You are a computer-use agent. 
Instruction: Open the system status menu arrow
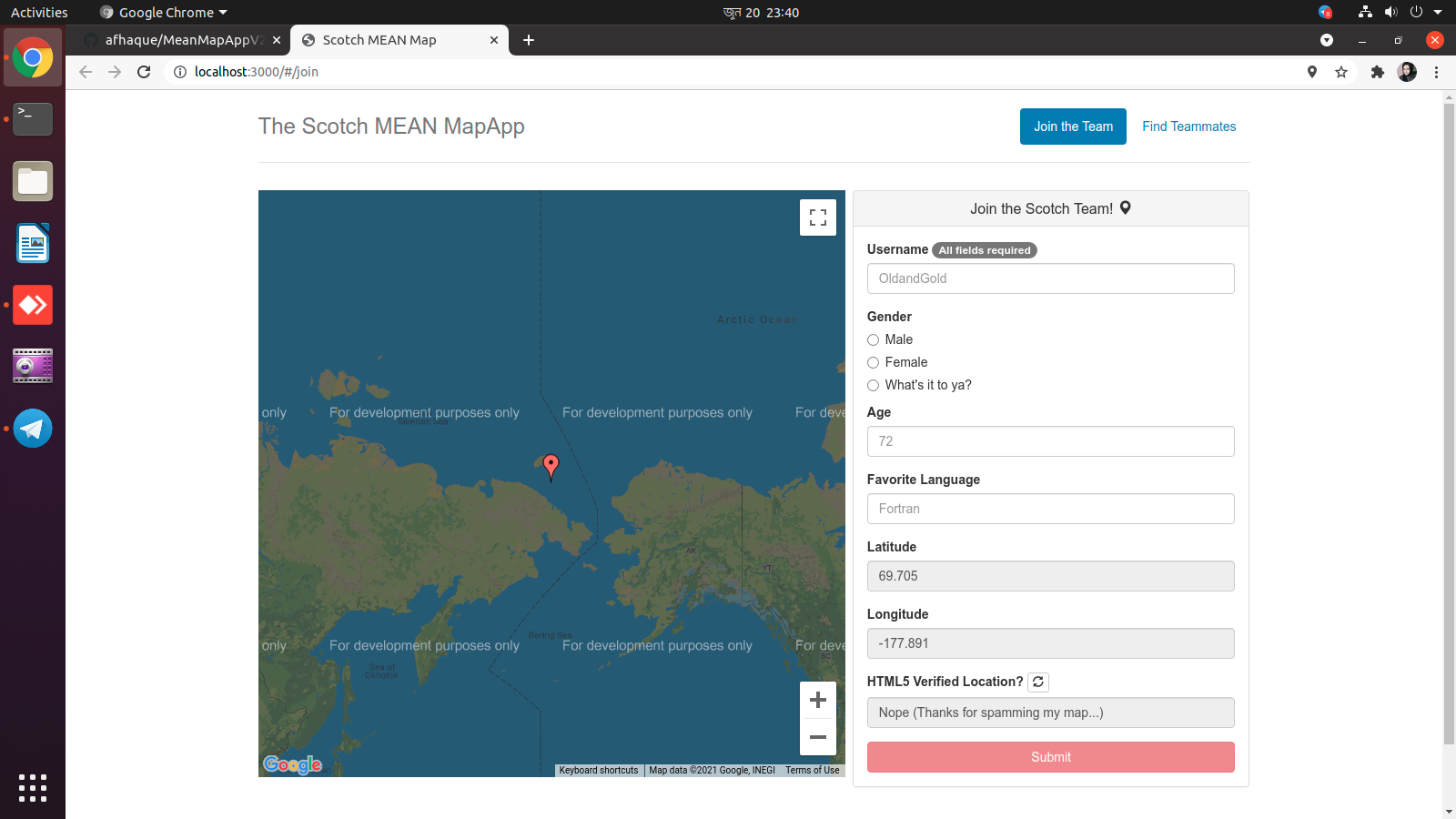pos(1438,13)
